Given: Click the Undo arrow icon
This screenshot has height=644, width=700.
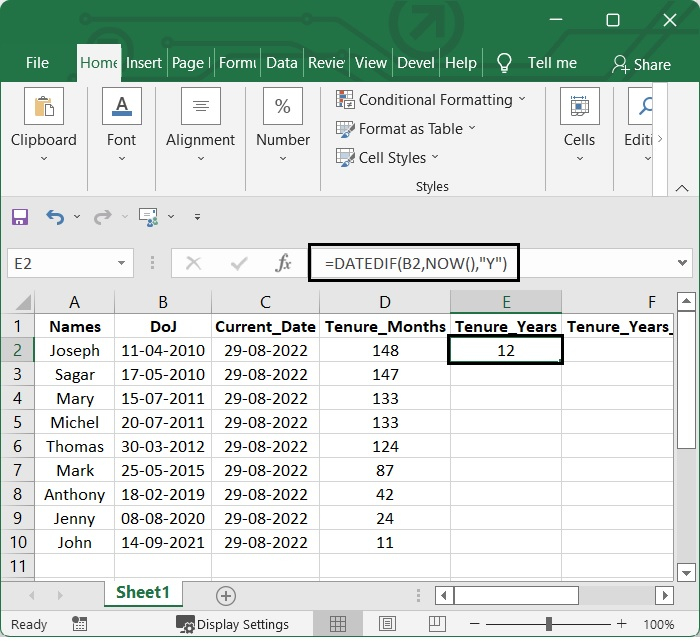Looking at the screenshot, I should coord(54,217).
